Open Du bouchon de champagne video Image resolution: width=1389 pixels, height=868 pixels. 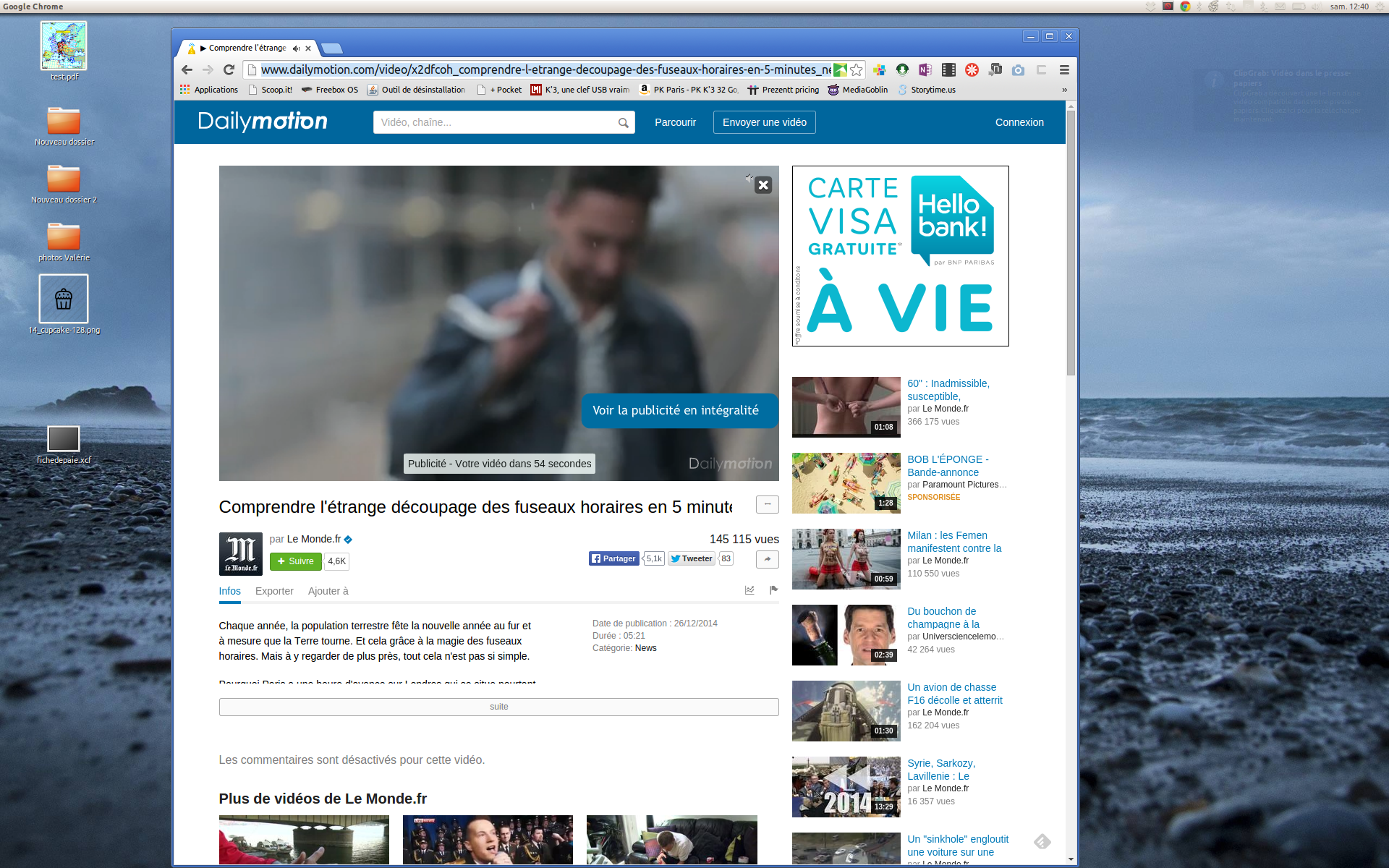(943, 618)
